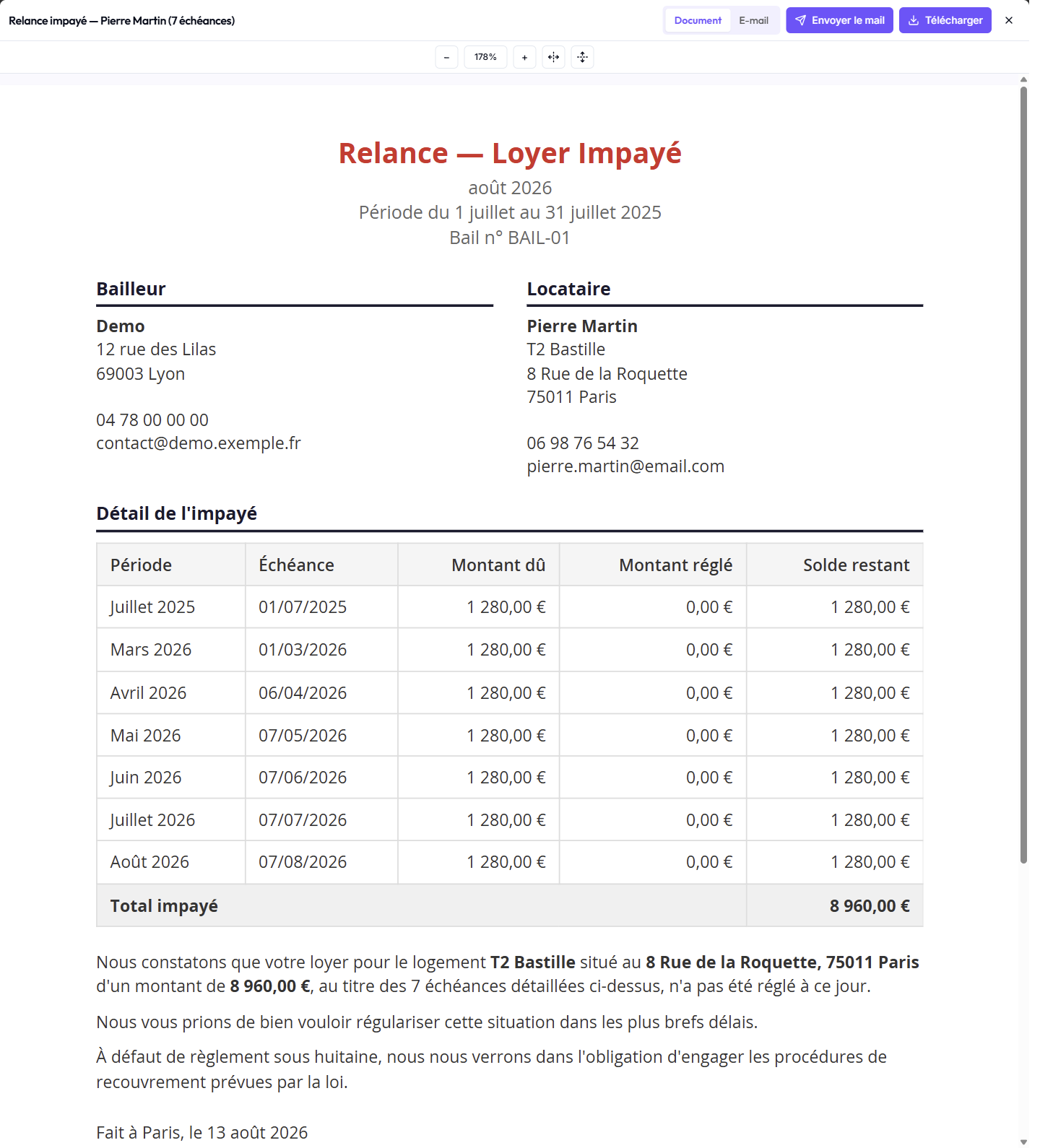Click due date 07/06/2026
Viewport: 1040px width, 1148px height.
303,778
